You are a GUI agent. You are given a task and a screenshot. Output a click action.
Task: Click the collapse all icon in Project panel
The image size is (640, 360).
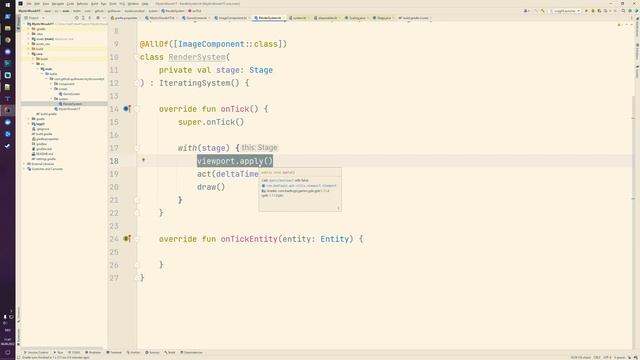[x=89, y=18]
